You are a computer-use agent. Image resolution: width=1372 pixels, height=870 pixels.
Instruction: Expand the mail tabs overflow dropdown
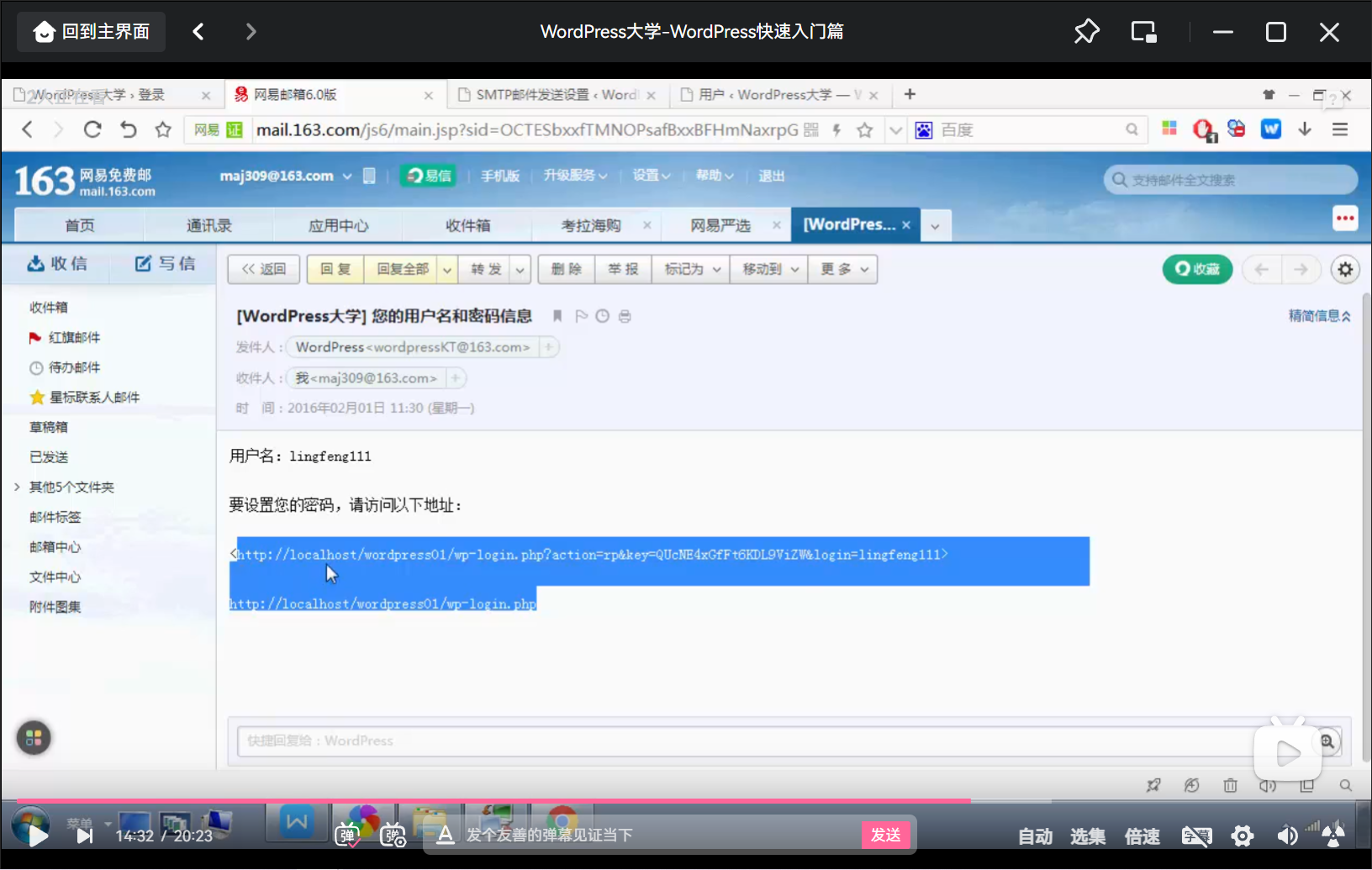pos(935,225)
